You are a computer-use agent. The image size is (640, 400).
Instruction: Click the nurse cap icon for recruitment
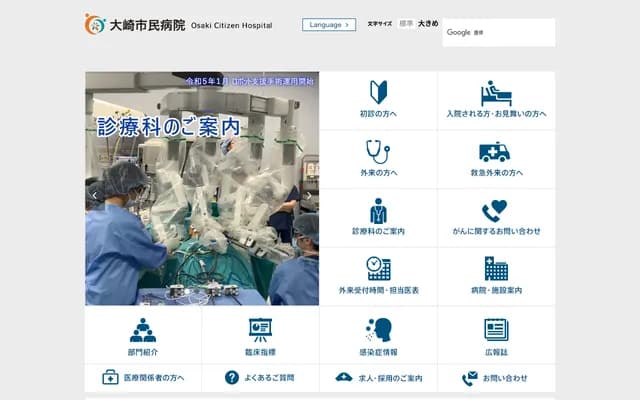[344, 377]
